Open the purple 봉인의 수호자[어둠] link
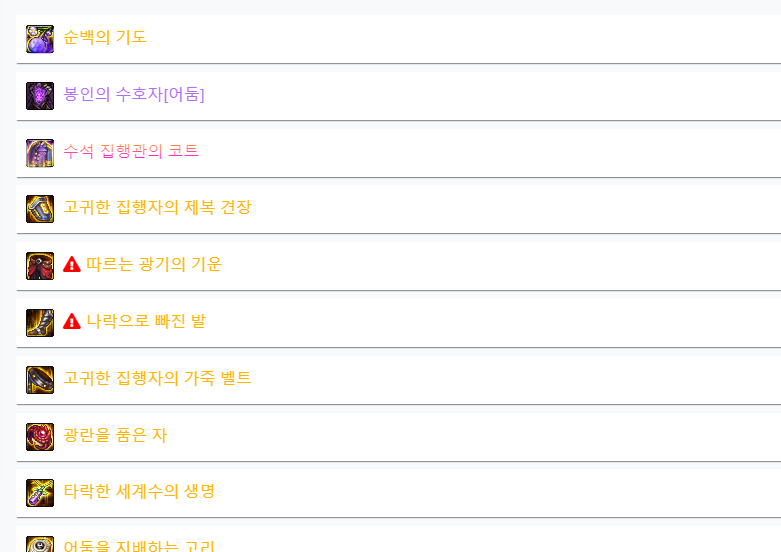Image resolution: width=781 pixels, height=552 pixels. coord(134,94)
